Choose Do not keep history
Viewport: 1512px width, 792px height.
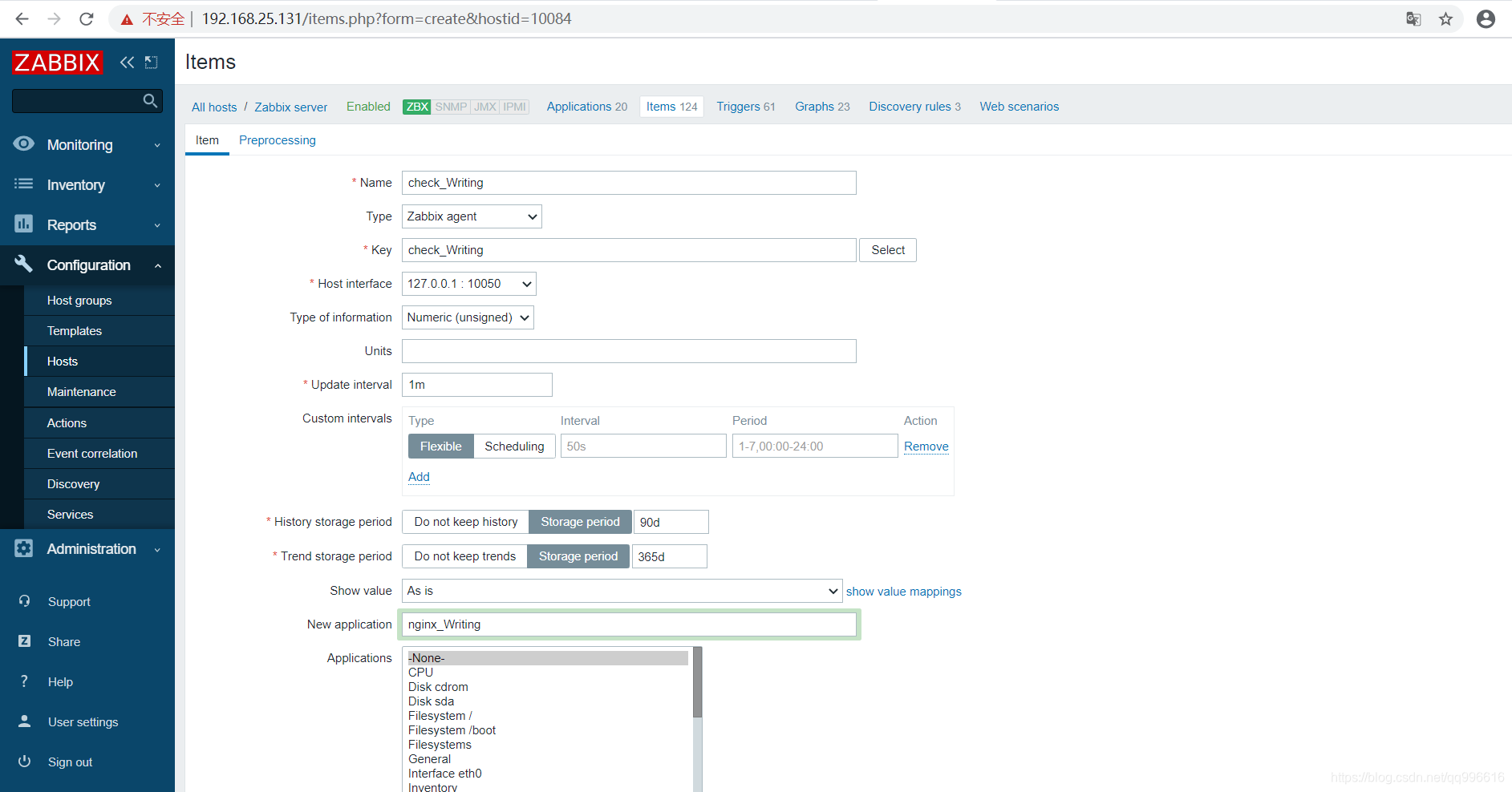coord(466,522)
